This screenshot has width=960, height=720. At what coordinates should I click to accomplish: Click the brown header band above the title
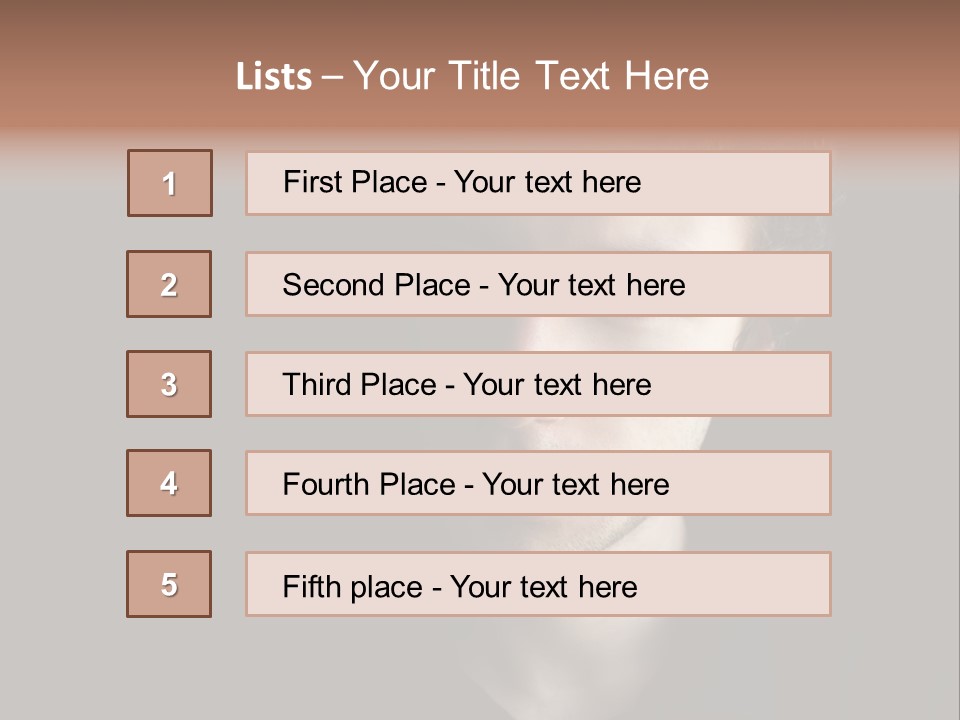click(480, 22)
